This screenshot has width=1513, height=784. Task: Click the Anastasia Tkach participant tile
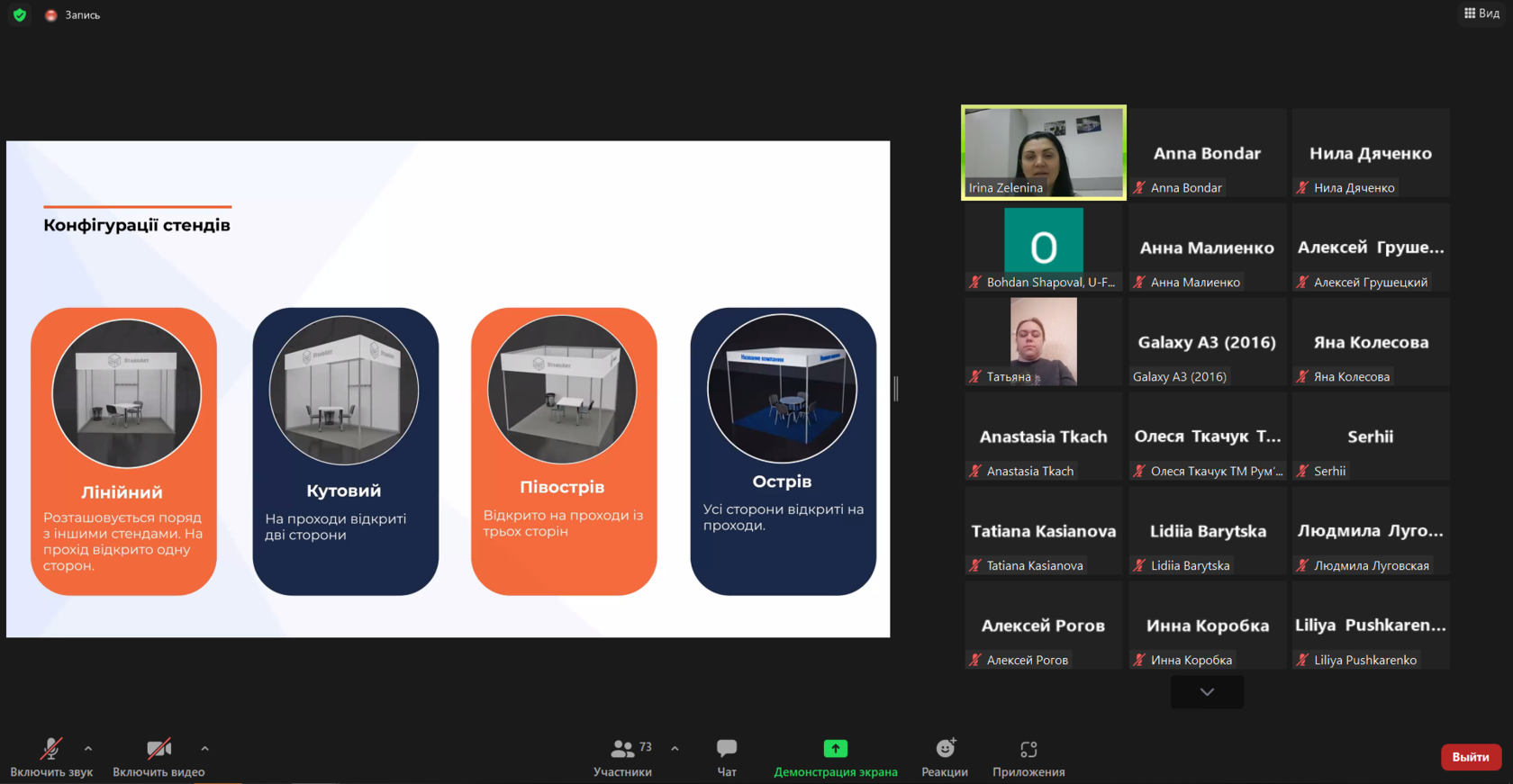pyautogui.click(x=1044, y=437)
